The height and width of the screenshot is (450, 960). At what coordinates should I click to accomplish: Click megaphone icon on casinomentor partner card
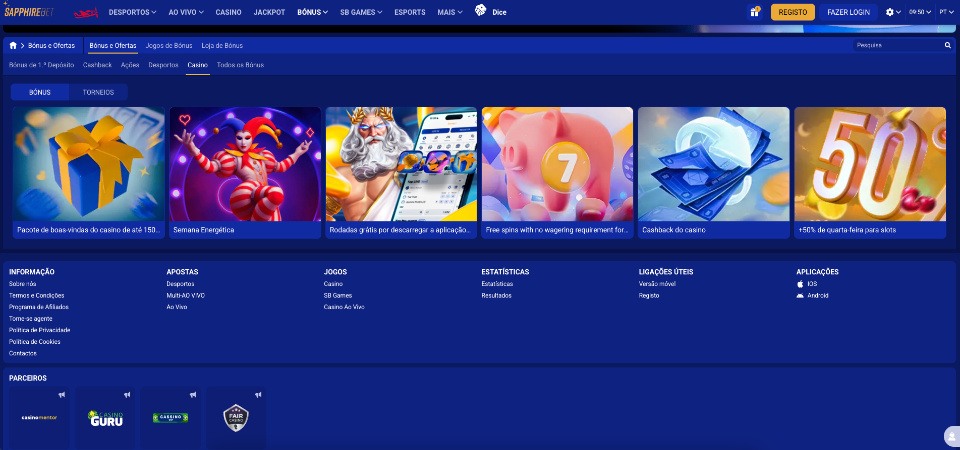tap(61, 395)
